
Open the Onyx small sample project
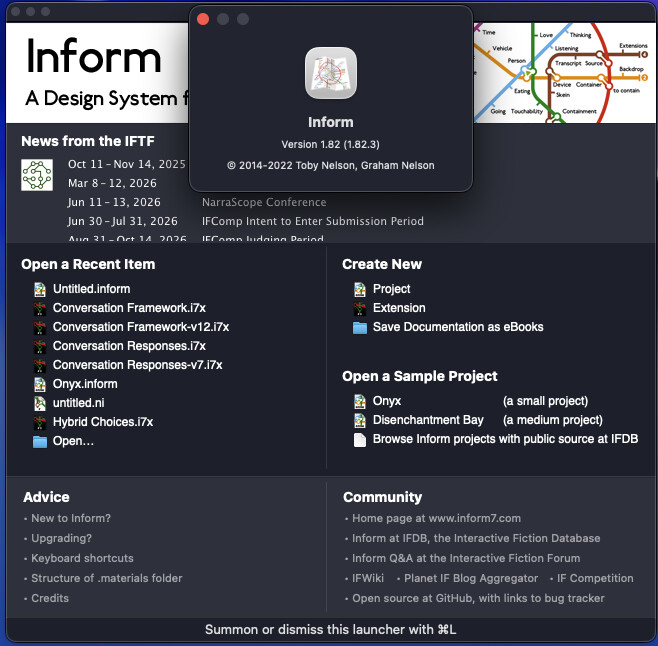click(387, 401)
